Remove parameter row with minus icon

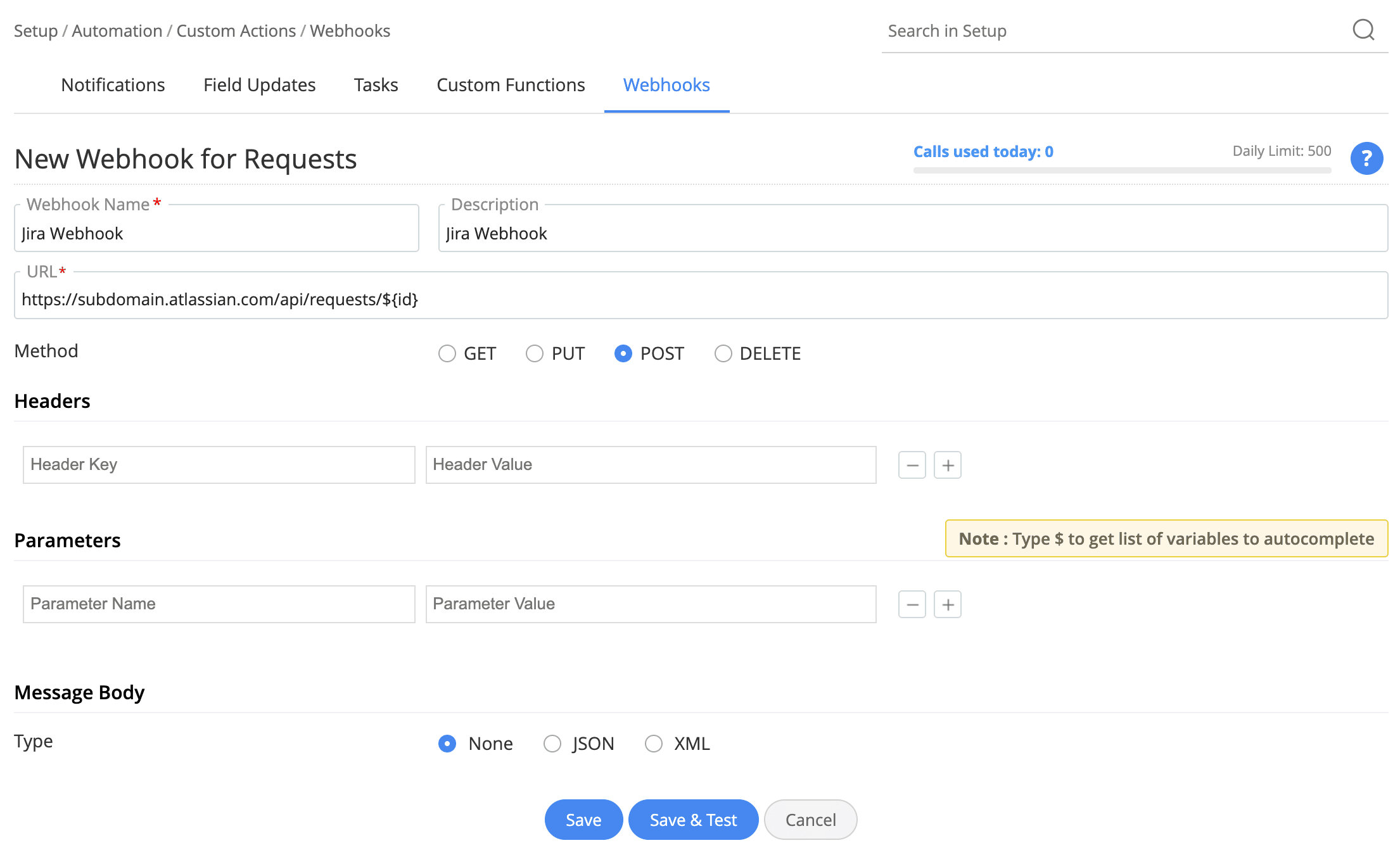tap(912, 605)
